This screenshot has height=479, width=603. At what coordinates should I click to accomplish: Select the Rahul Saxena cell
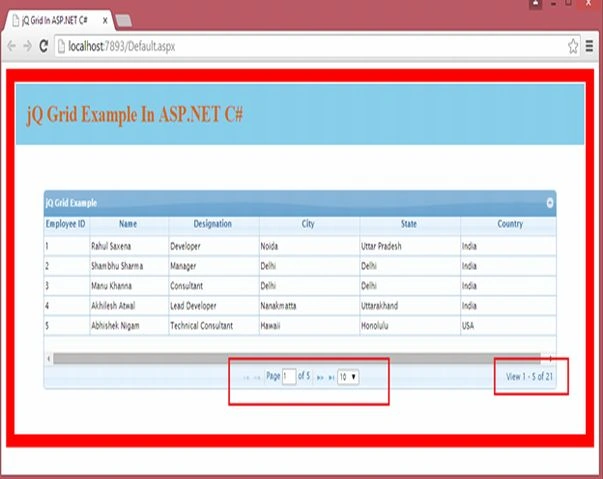(x=129, y=246)
